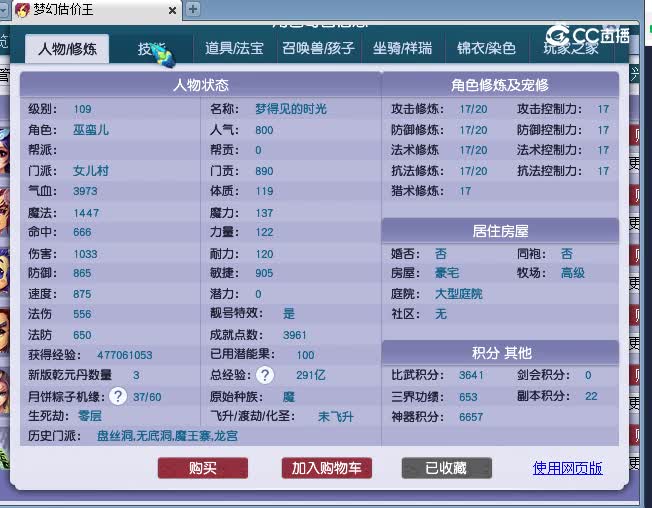Image resolution: width=652 pixels, height=508 pixels.
Task: Click the 庭院 value 大型庭院
Action: coord(459,294)
